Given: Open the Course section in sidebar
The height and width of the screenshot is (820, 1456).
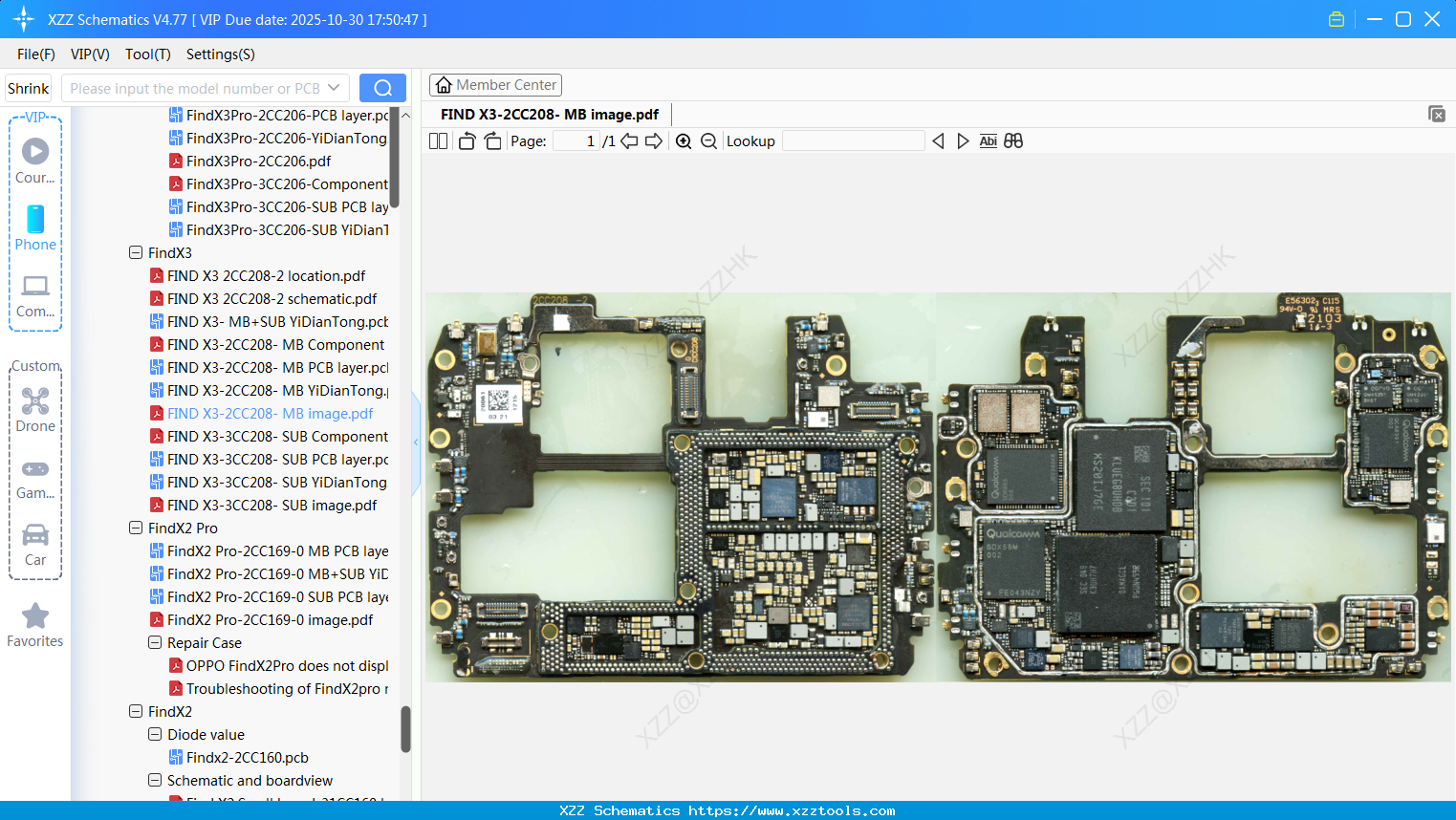Looking at the screenshot, I should coord(35,161).
